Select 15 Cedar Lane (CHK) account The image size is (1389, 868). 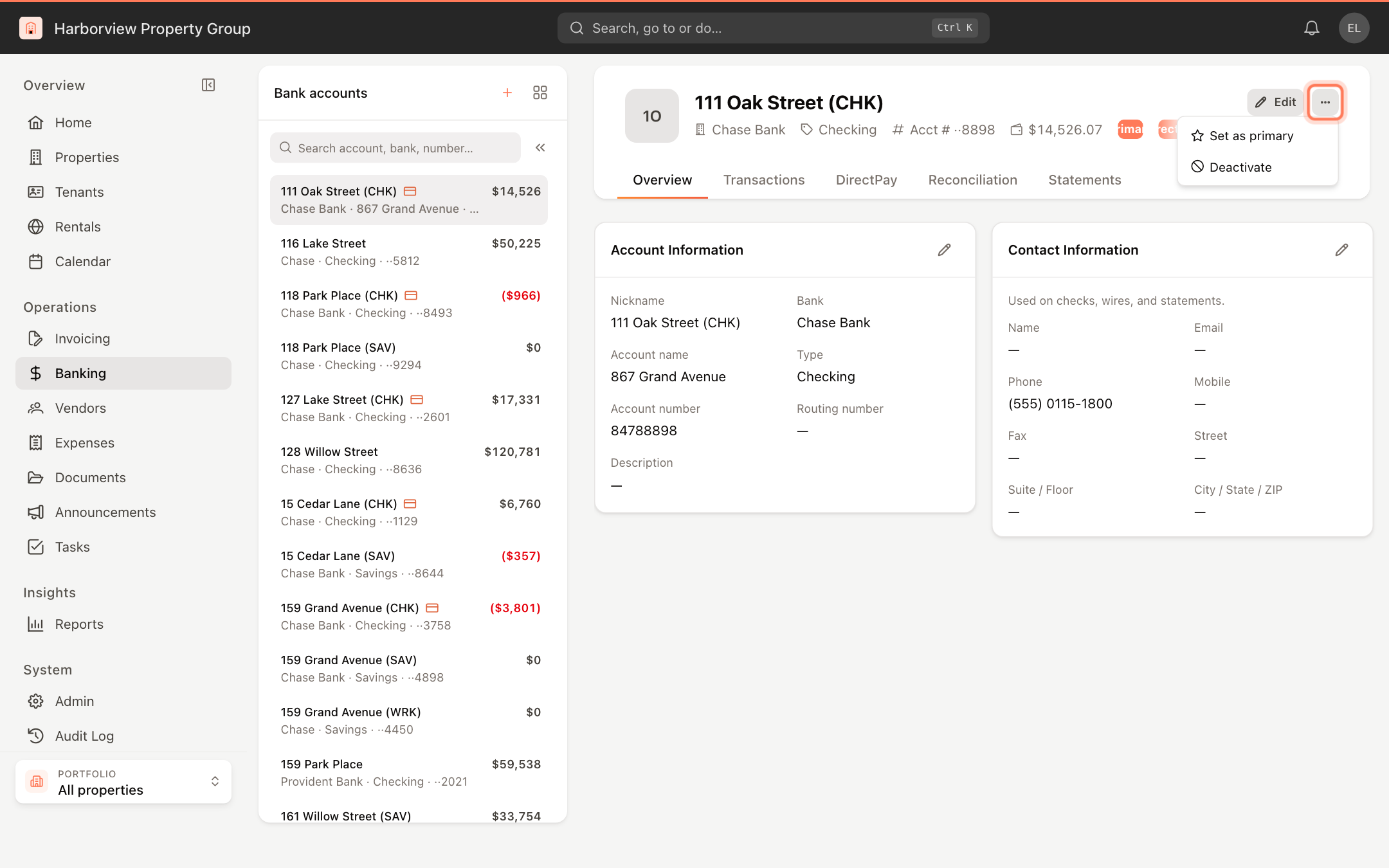coord(409,512)
